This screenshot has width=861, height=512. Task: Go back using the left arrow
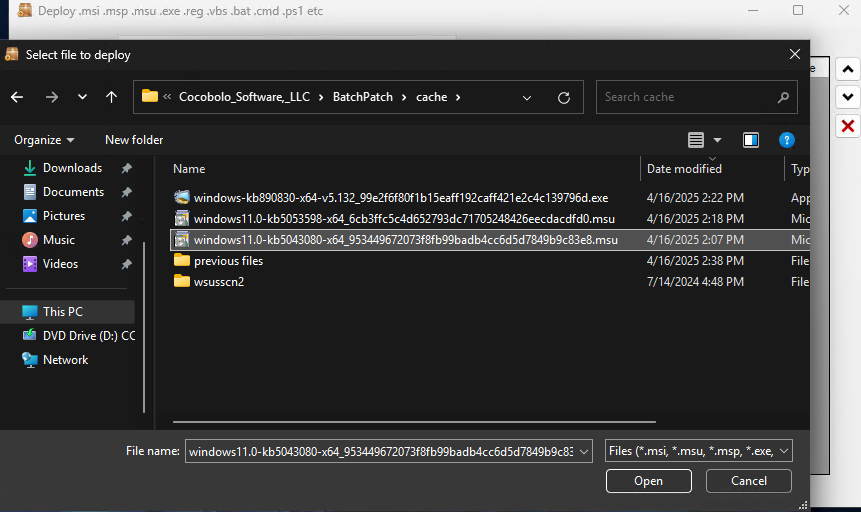point(17,97)
